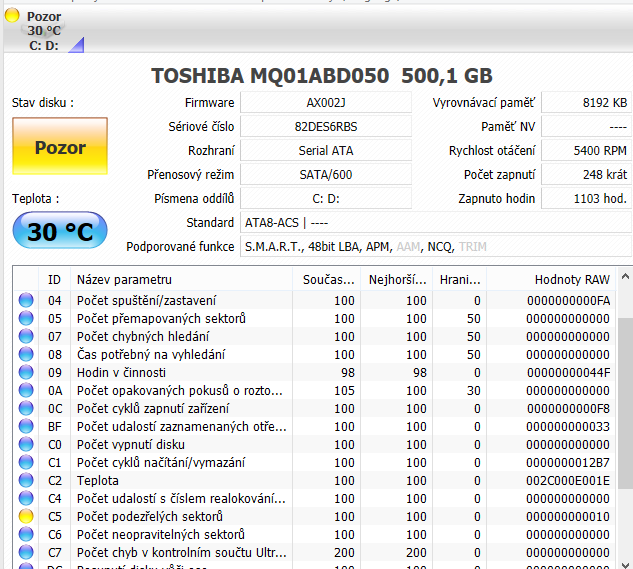
Task: Click the Firmware field AX002J
Action: tap(326, 103)
